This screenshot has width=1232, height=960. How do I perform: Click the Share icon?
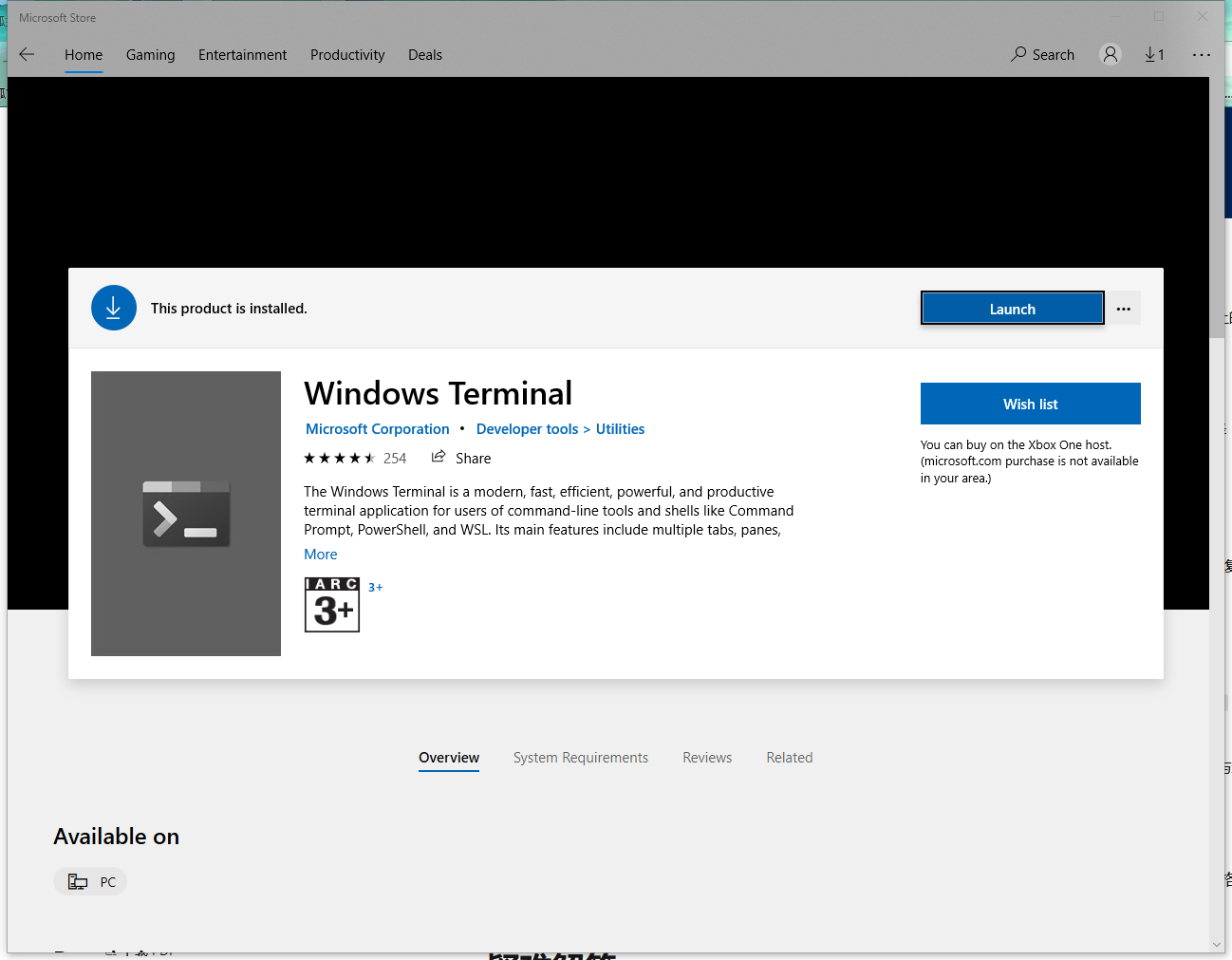pyautogui.click(x=439, y=457)
